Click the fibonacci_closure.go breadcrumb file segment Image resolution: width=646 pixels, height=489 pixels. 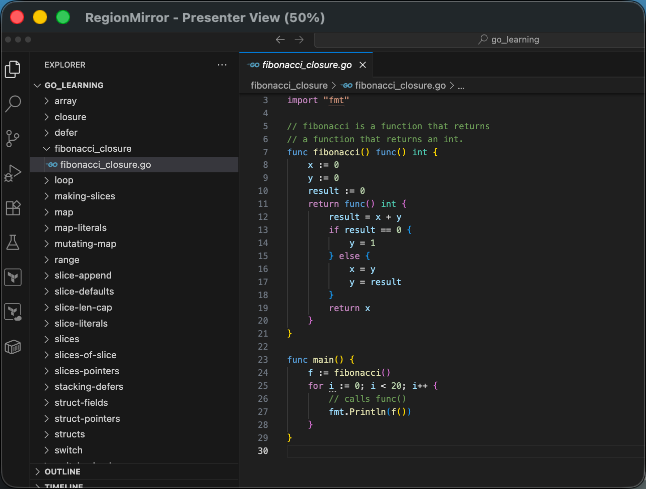pos(398,86)
